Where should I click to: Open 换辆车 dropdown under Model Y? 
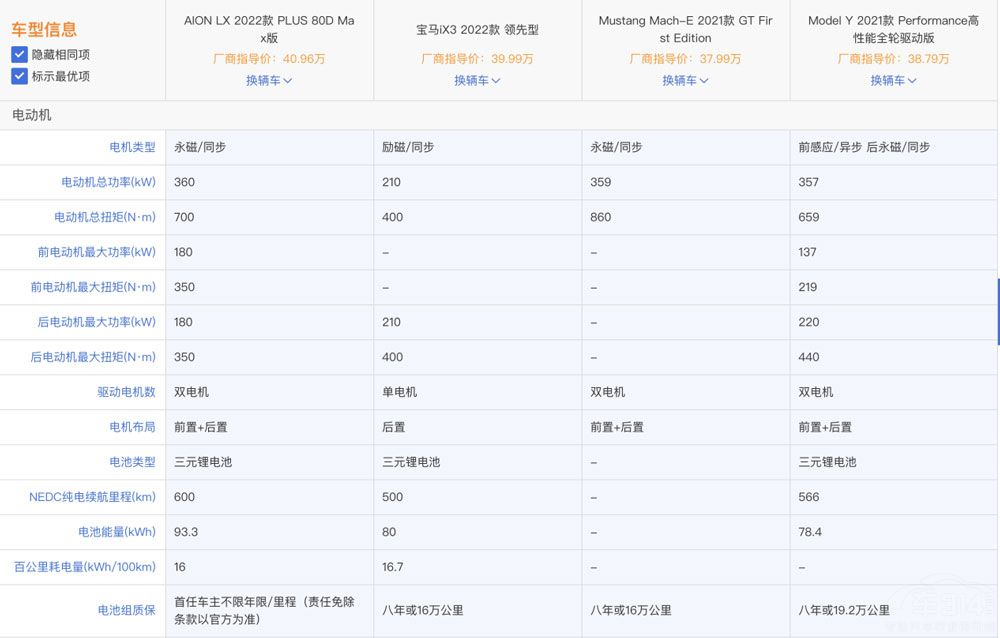(893, 80)
